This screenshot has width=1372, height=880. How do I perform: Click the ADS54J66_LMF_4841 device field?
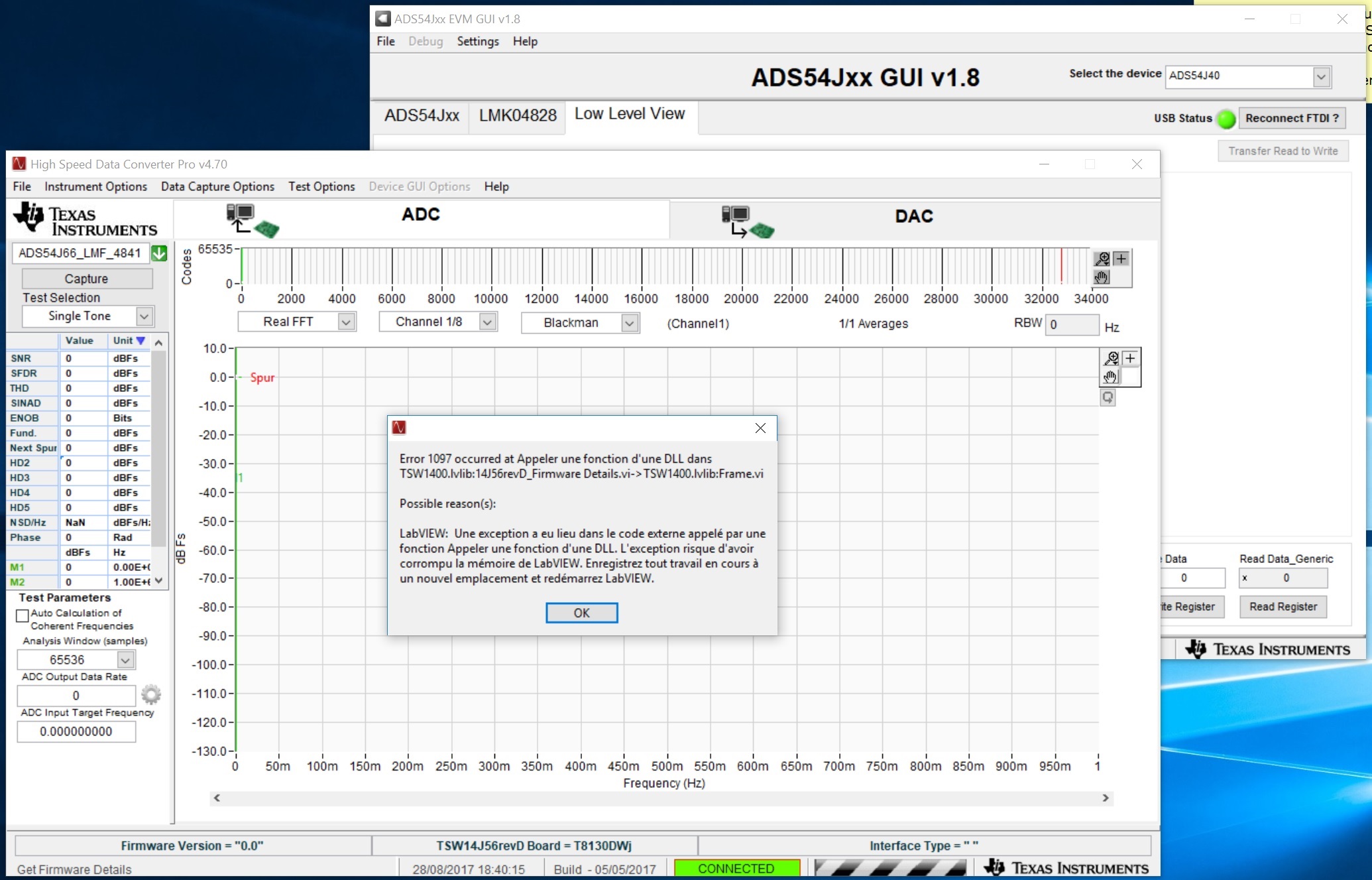pos(80,253)
